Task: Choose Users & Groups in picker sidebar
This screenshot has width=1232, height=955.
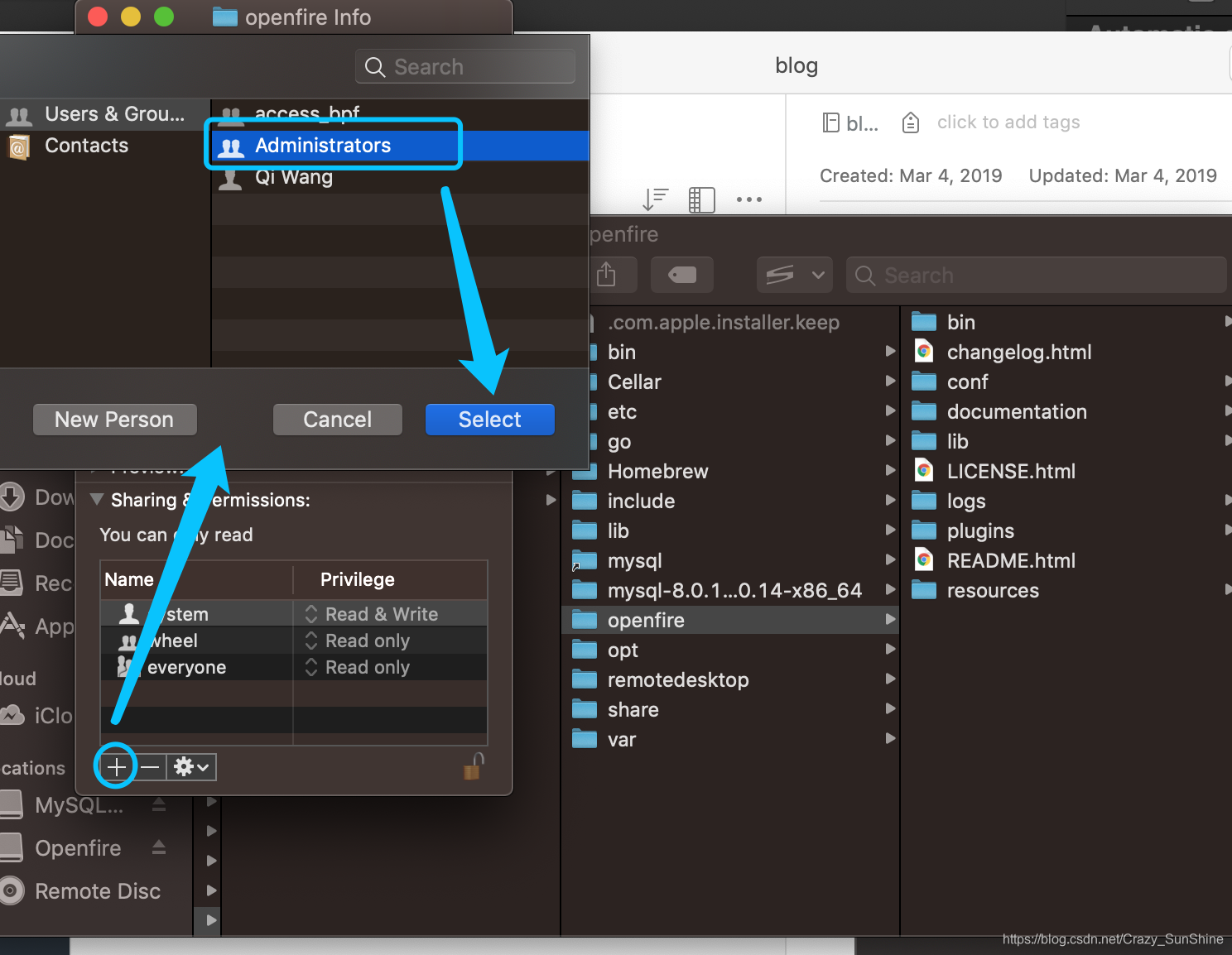Action: tap(104, 114)
